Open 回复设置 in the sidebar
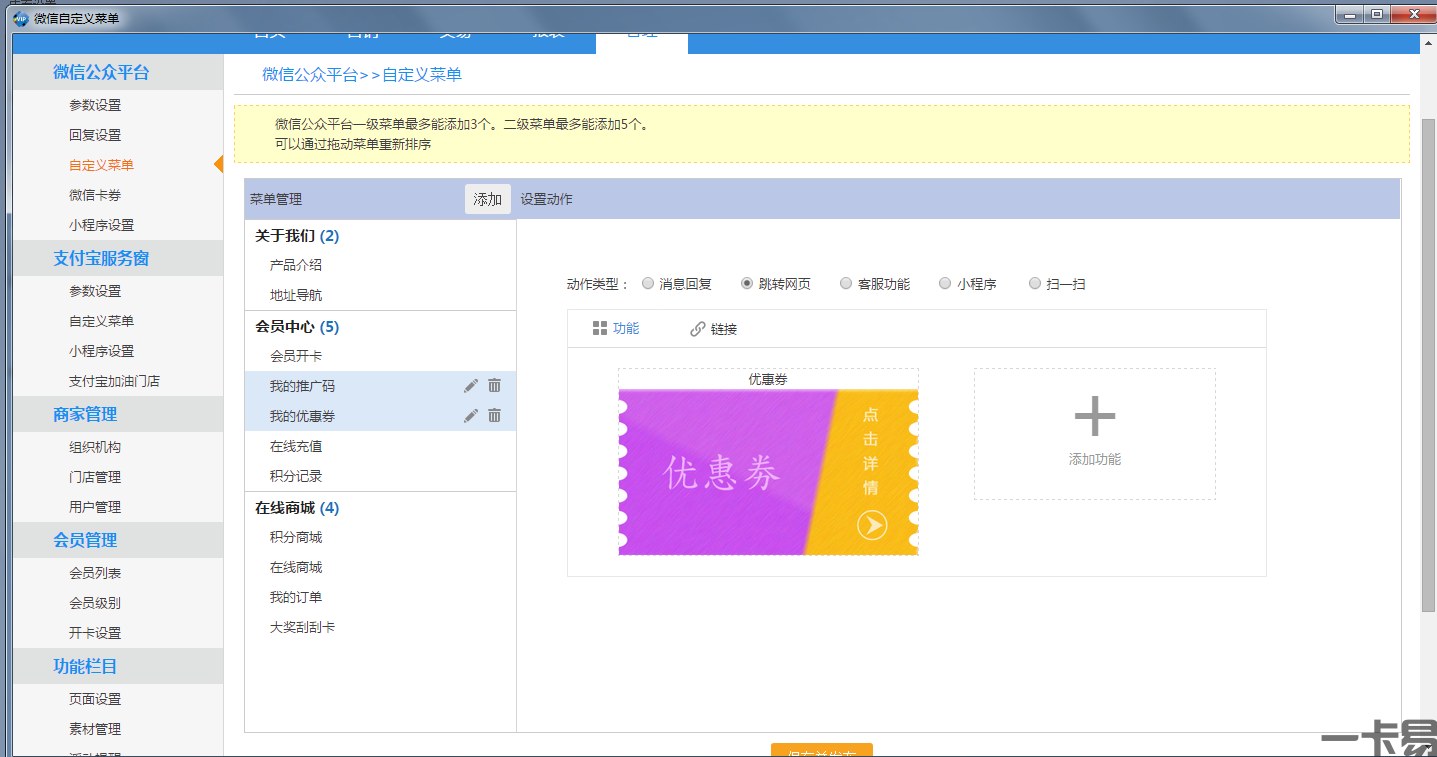This screenshot has width=1437, height=757. point(95,135)
